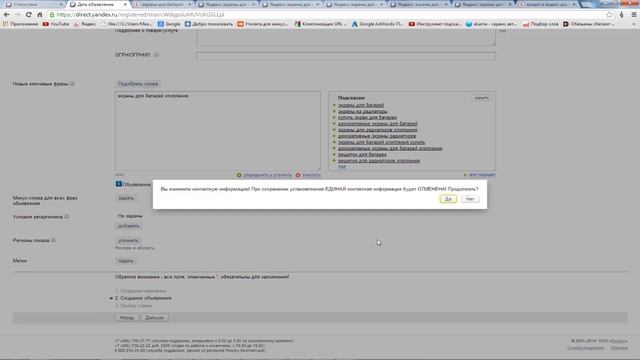The width and height of the screenshot is (640, 360).
Task: Click the help icon beside Новые ключевые фразы
Action: coord(72,84)
